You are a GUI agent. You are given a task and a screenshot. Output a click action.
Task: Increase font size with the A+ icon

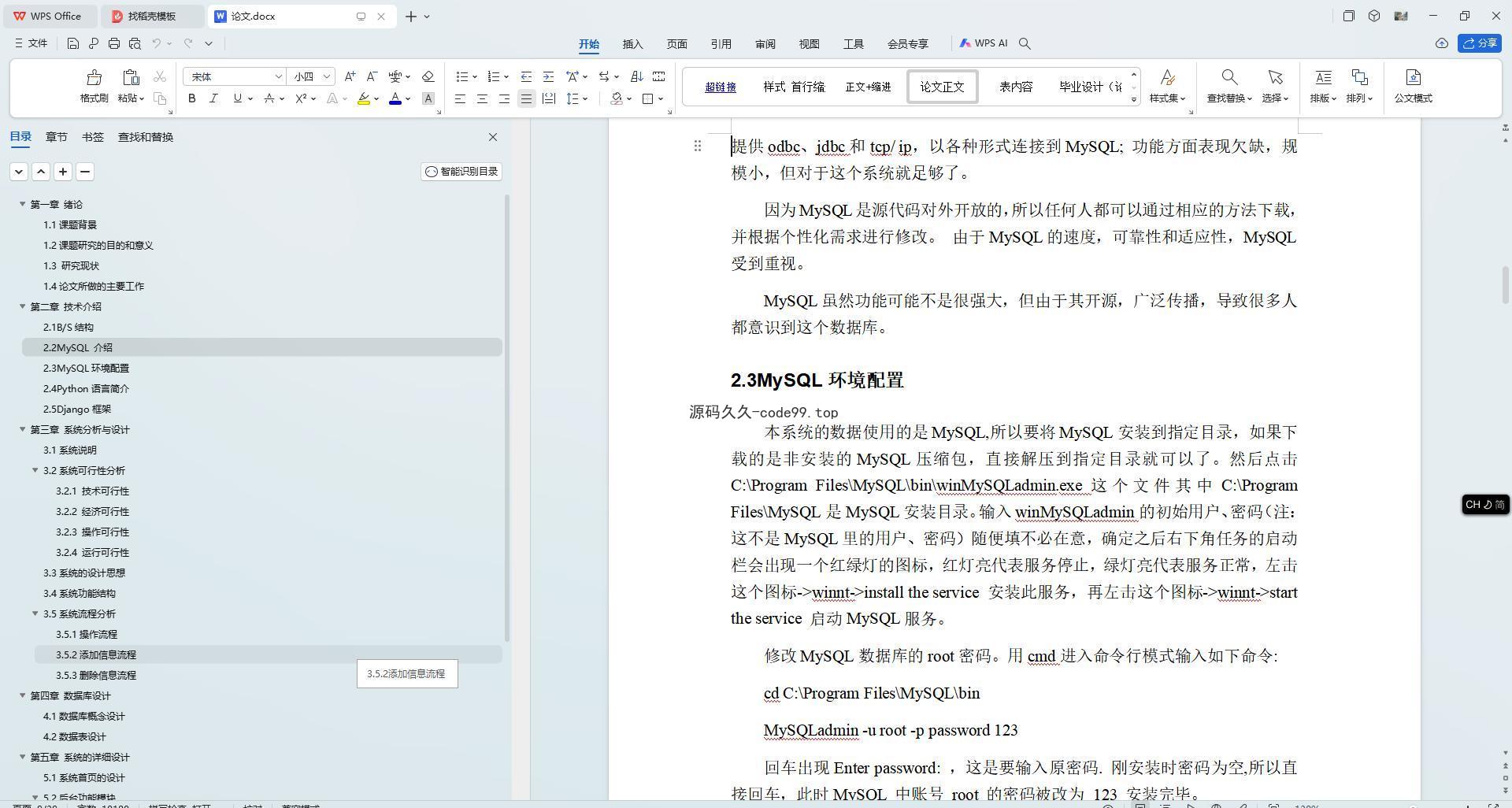click(x=350, y=76)
